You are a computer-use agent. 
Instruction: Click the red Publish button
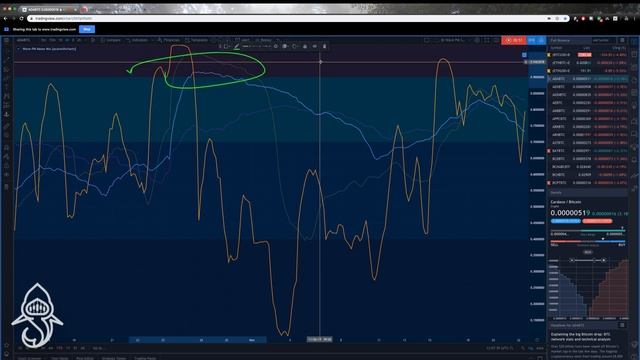[x=513, y=40]
